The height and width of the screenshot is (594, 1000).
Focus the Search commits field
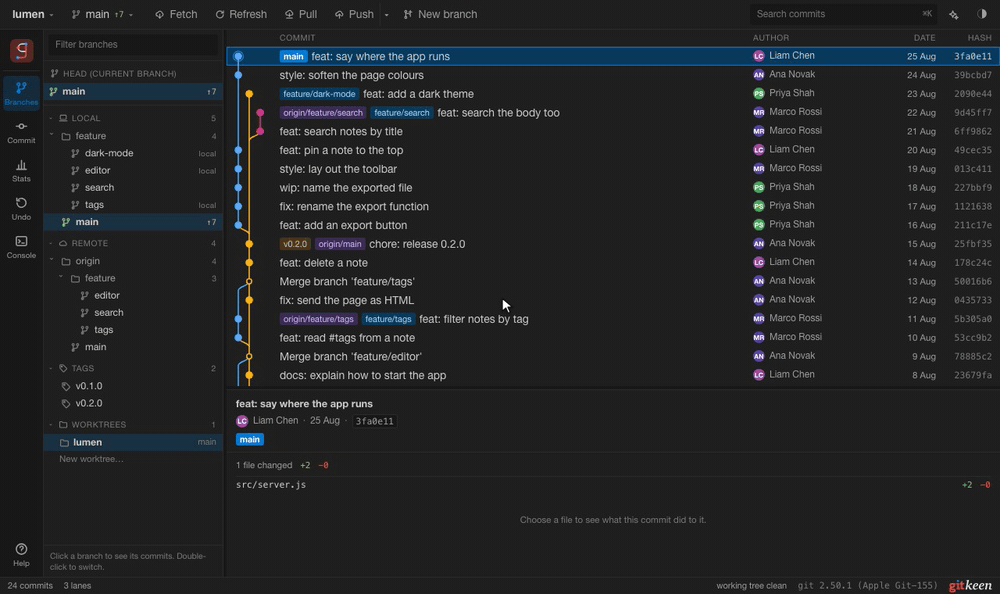[843, 14]
